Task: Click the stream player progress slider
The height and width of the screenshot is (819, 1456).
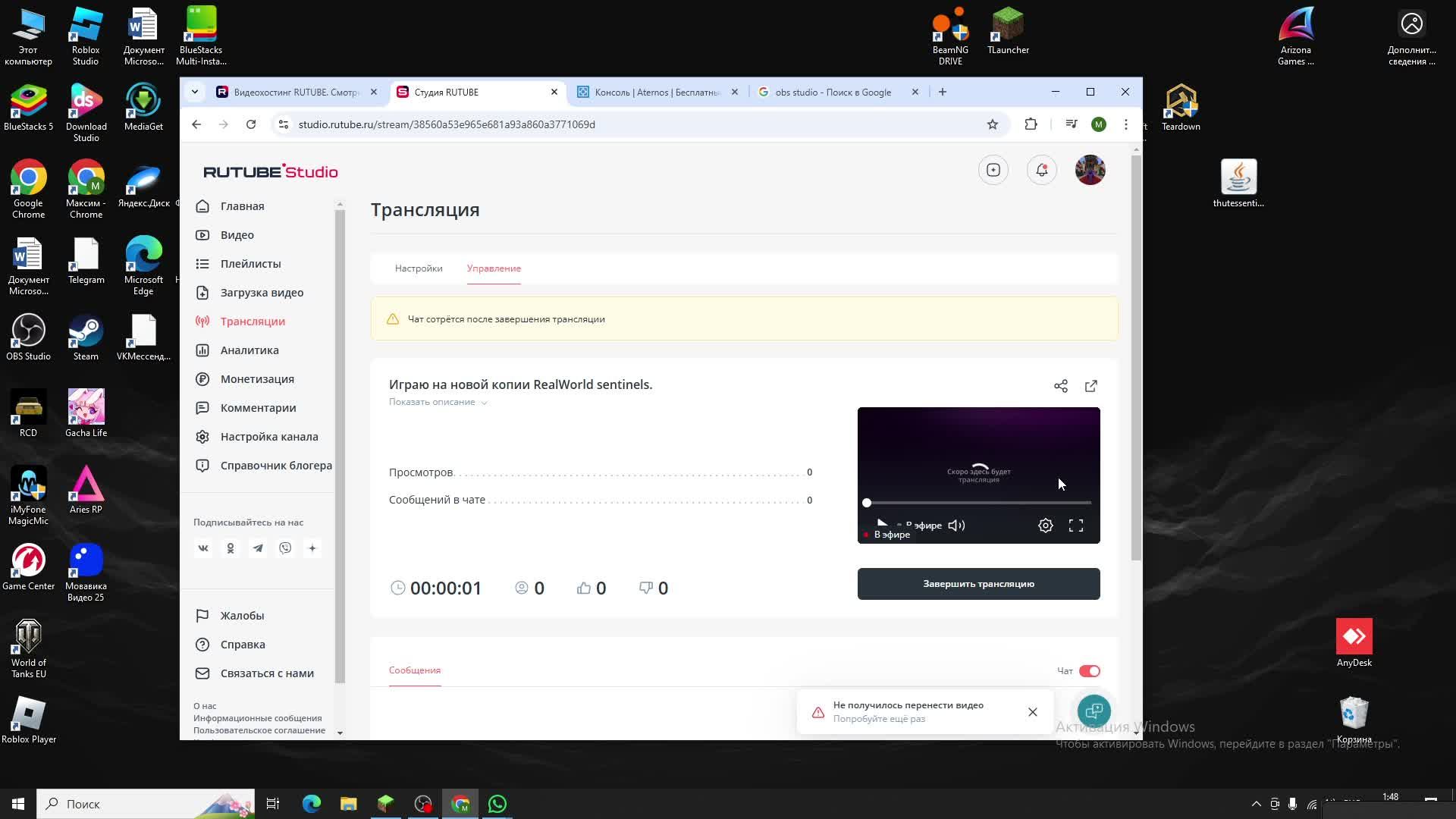Action: [x=978, y=503]
